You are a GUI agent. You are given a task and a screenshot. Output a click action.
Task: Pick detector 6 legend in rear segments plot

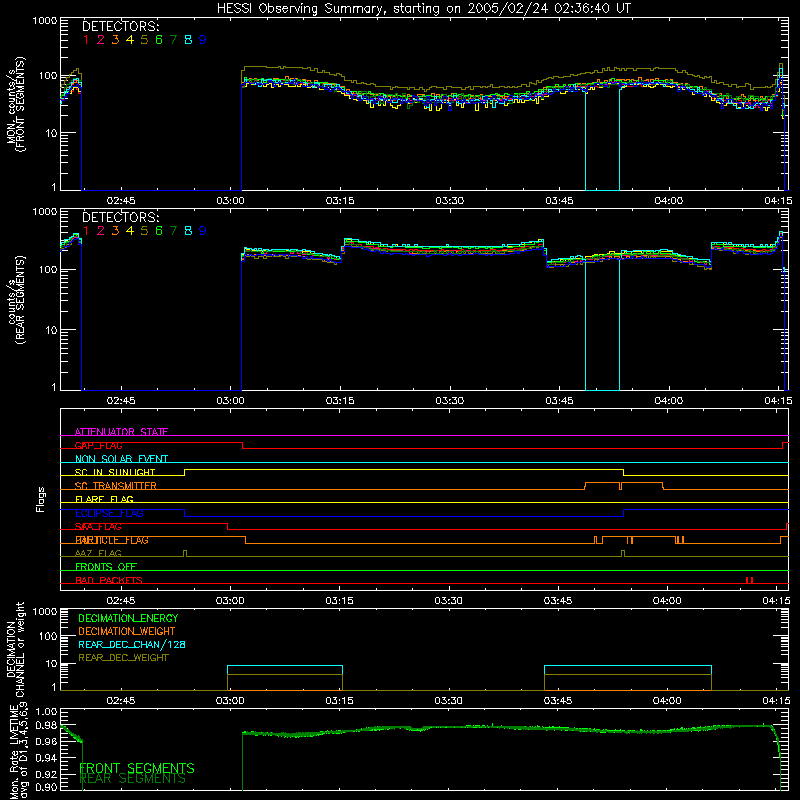click(159, 231)
